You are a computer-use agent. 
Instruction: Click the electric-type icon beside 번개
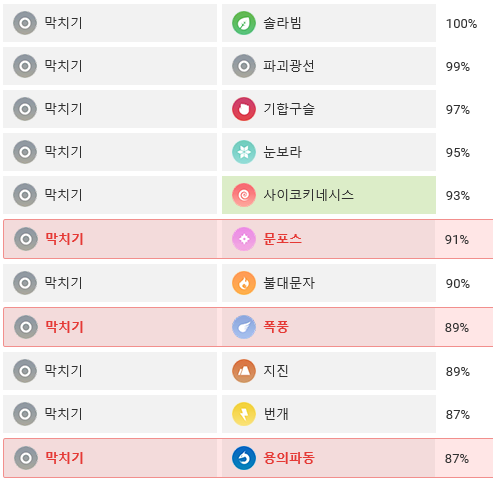(x=244, y=414)
